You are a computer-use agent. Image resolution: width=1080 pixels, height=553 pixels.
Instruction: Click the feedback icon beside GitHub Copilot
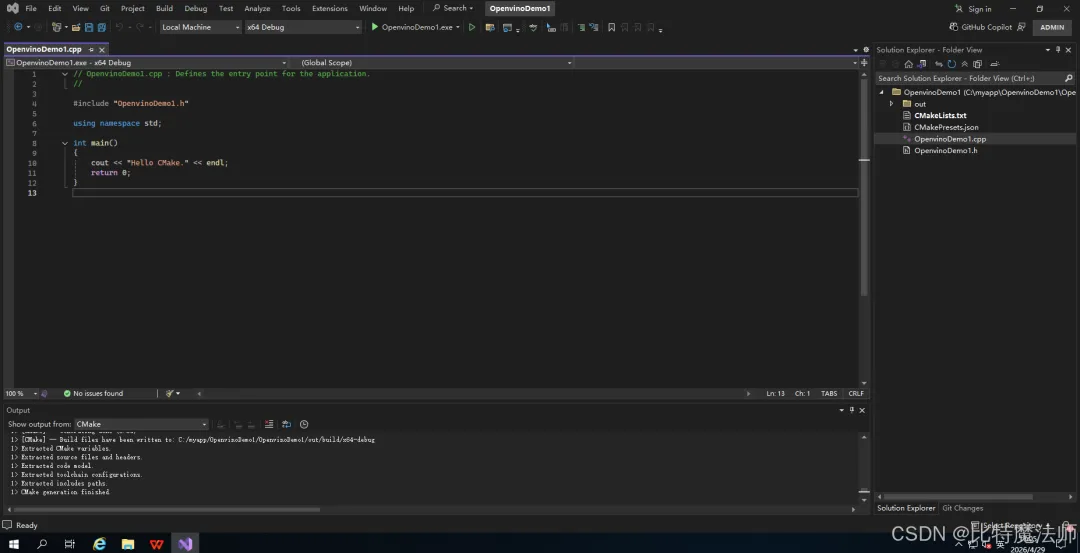pos(1021,27)
